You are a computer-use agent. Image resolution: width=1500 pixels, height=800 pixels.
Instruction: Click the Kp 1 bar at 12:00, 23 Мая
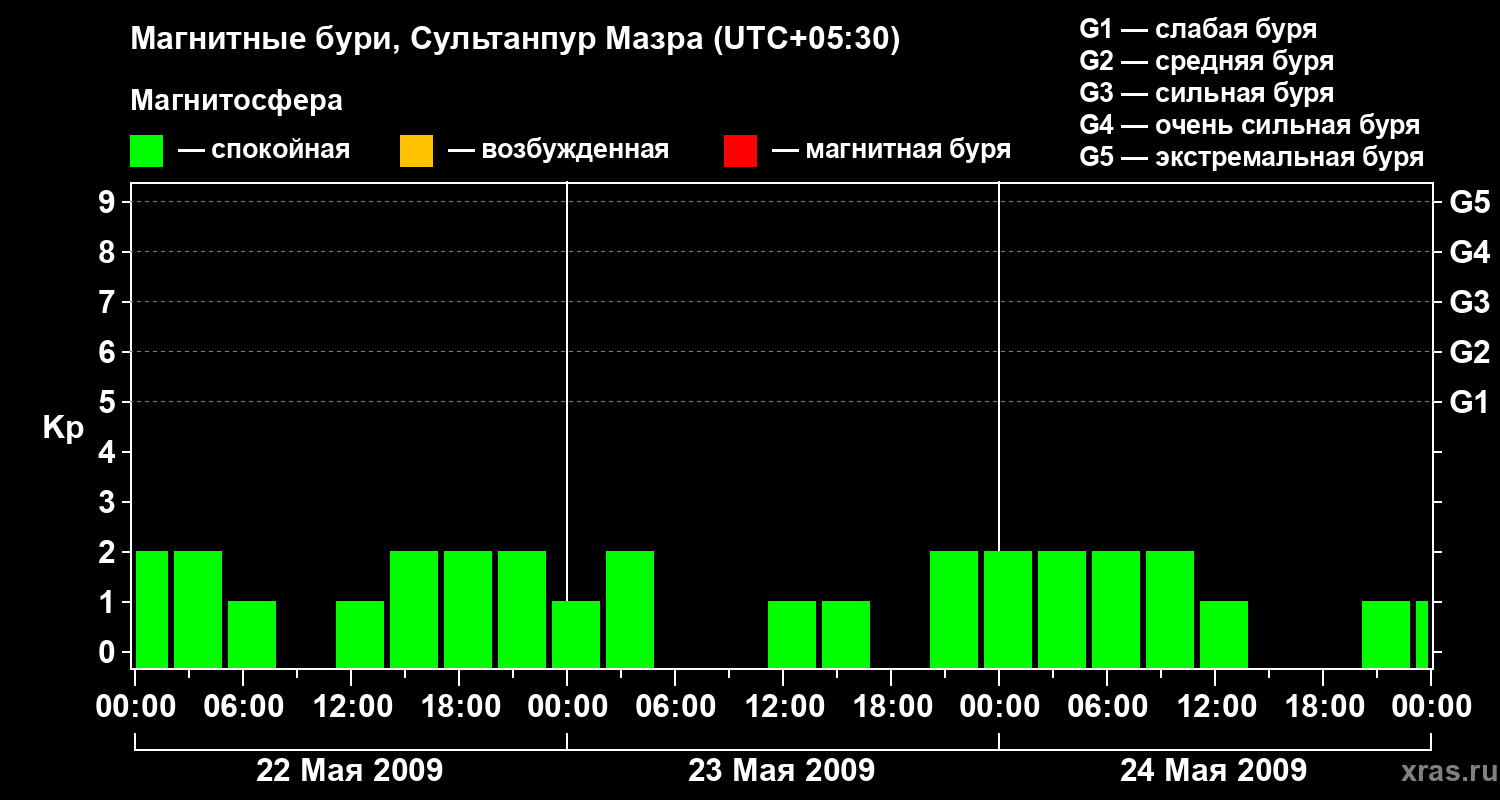pos(792,634)
